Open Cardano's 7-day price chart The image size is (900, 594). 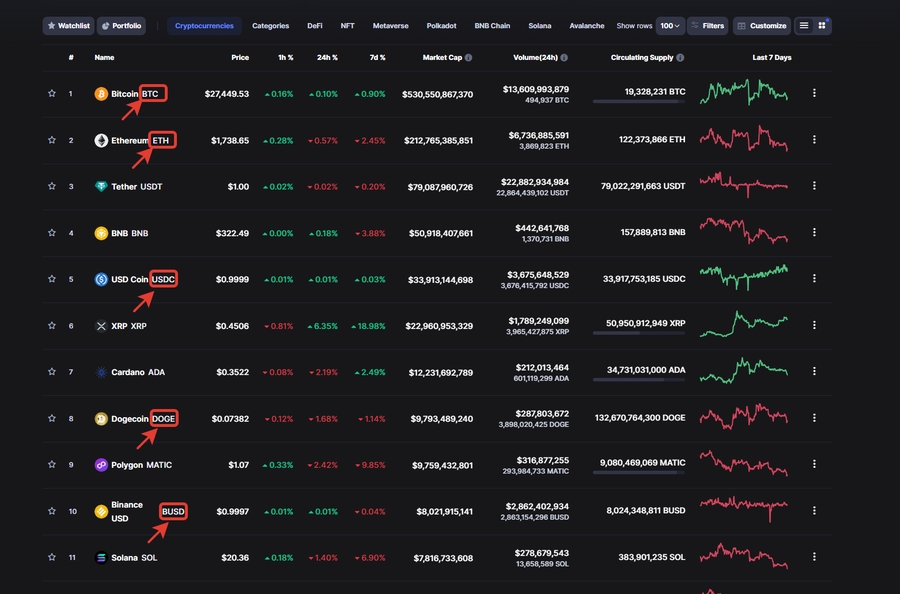[744, 371]
